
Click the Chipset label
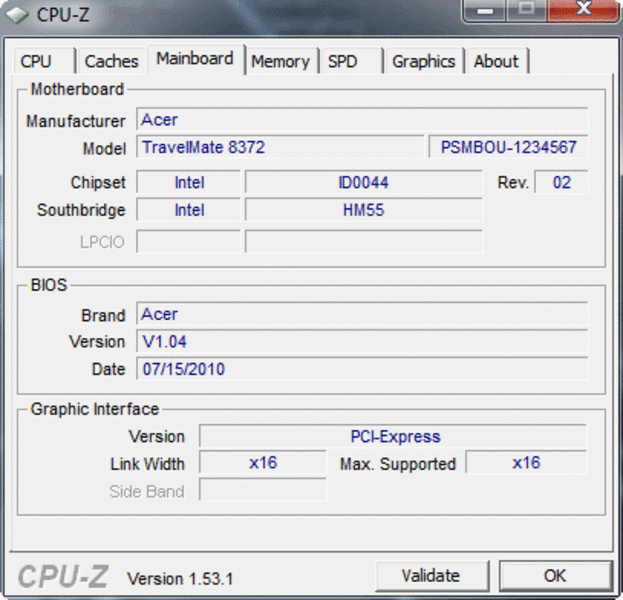tap(98, 182)
